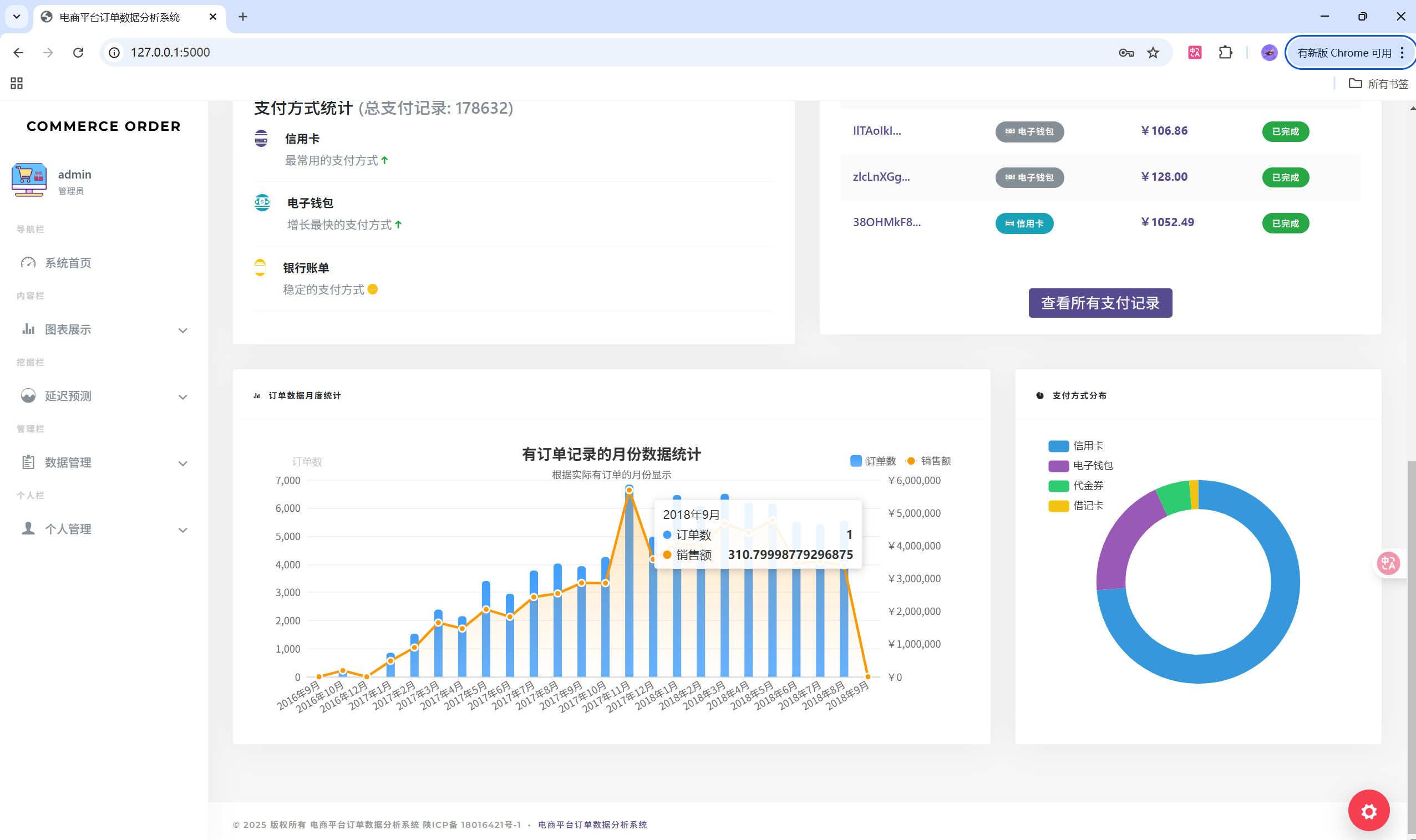Click the shopping cart admin avatar
The height and width of the screenshot is (840, 1416).
point(29,180)
